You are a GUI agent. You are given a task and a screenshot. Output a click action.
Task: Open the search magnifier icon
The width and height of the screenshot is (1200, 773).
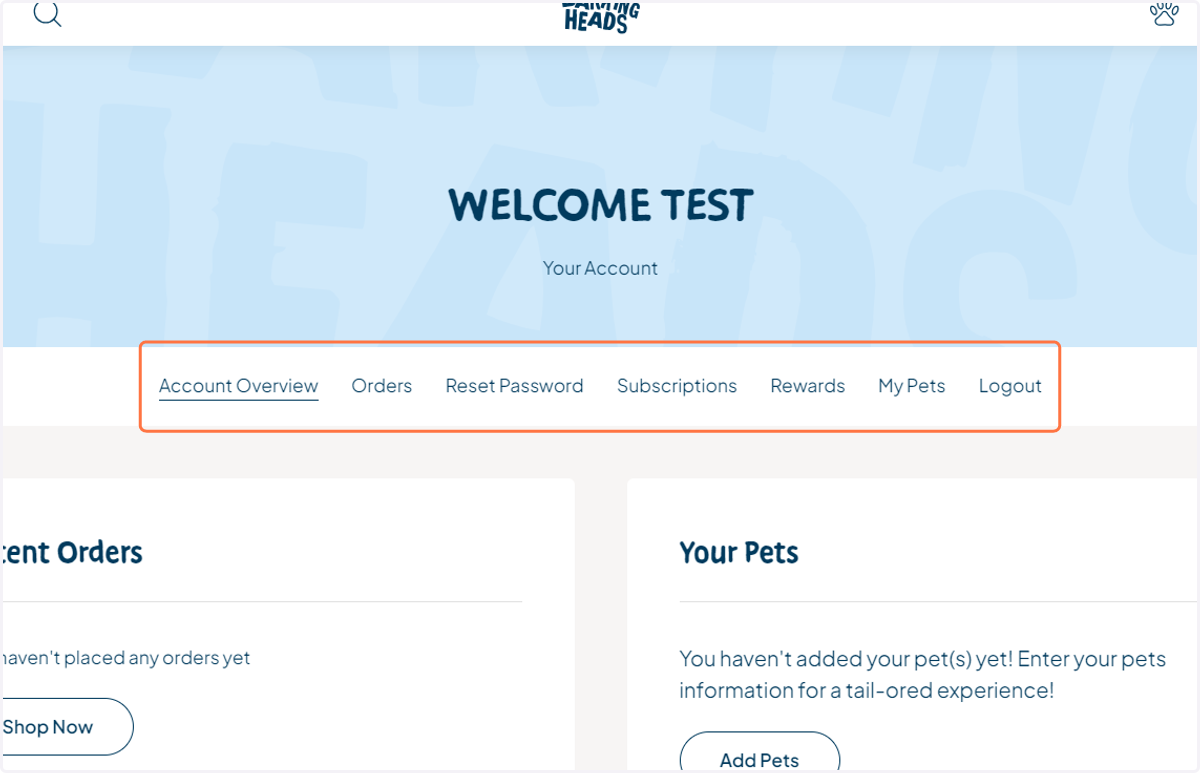click(47, 13)
